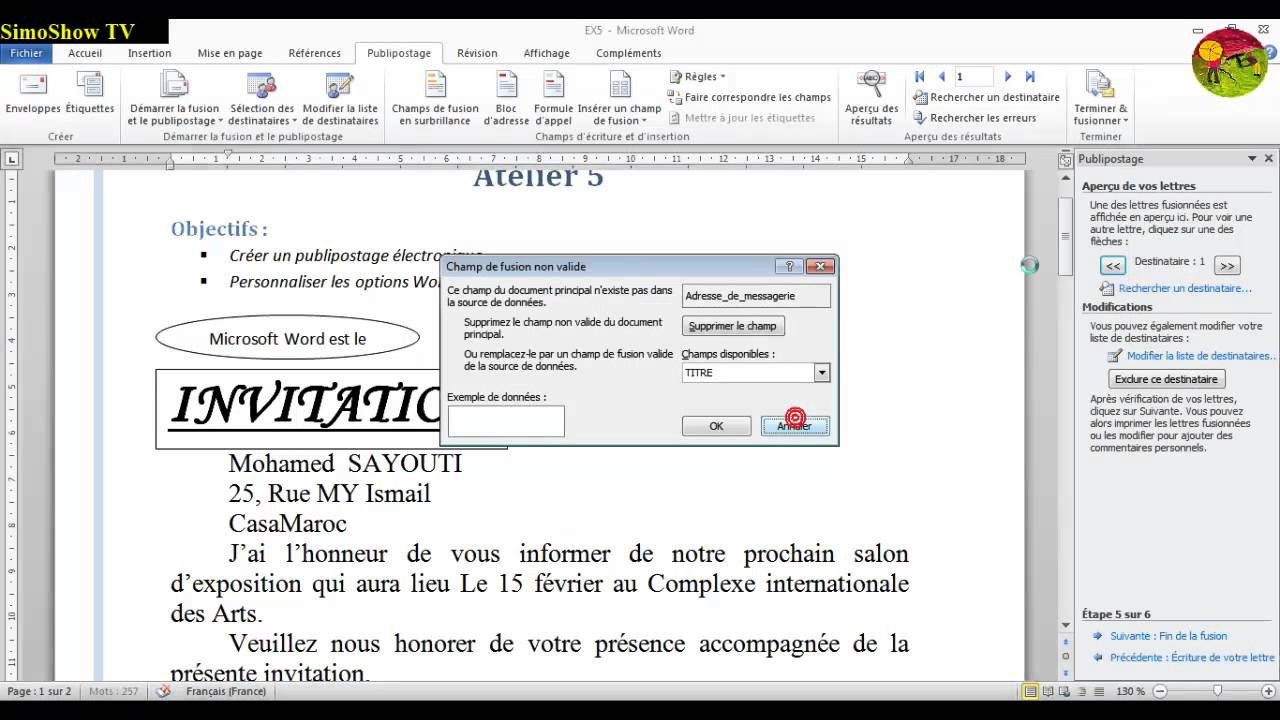Go to first record arrow

(x=920, y=76)
